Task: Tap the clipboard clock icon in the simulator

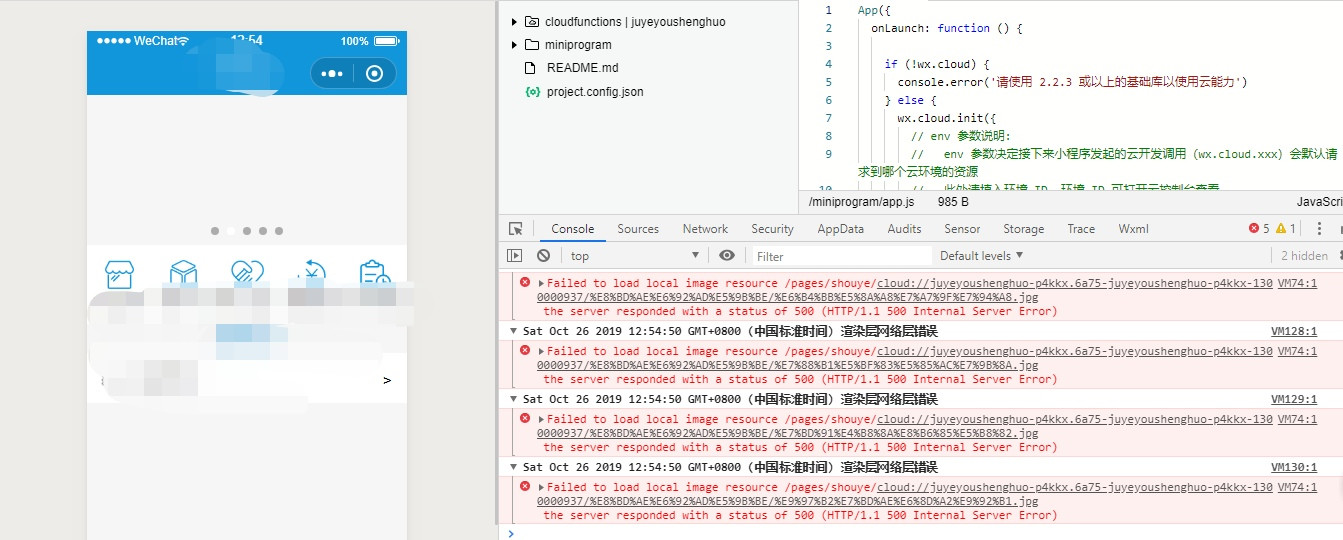Action: 375,273
